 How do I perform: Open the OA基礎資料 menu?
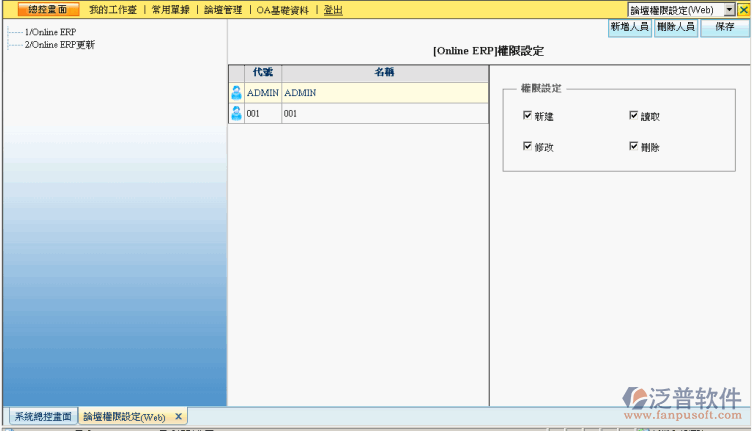(x=285, y=10)
